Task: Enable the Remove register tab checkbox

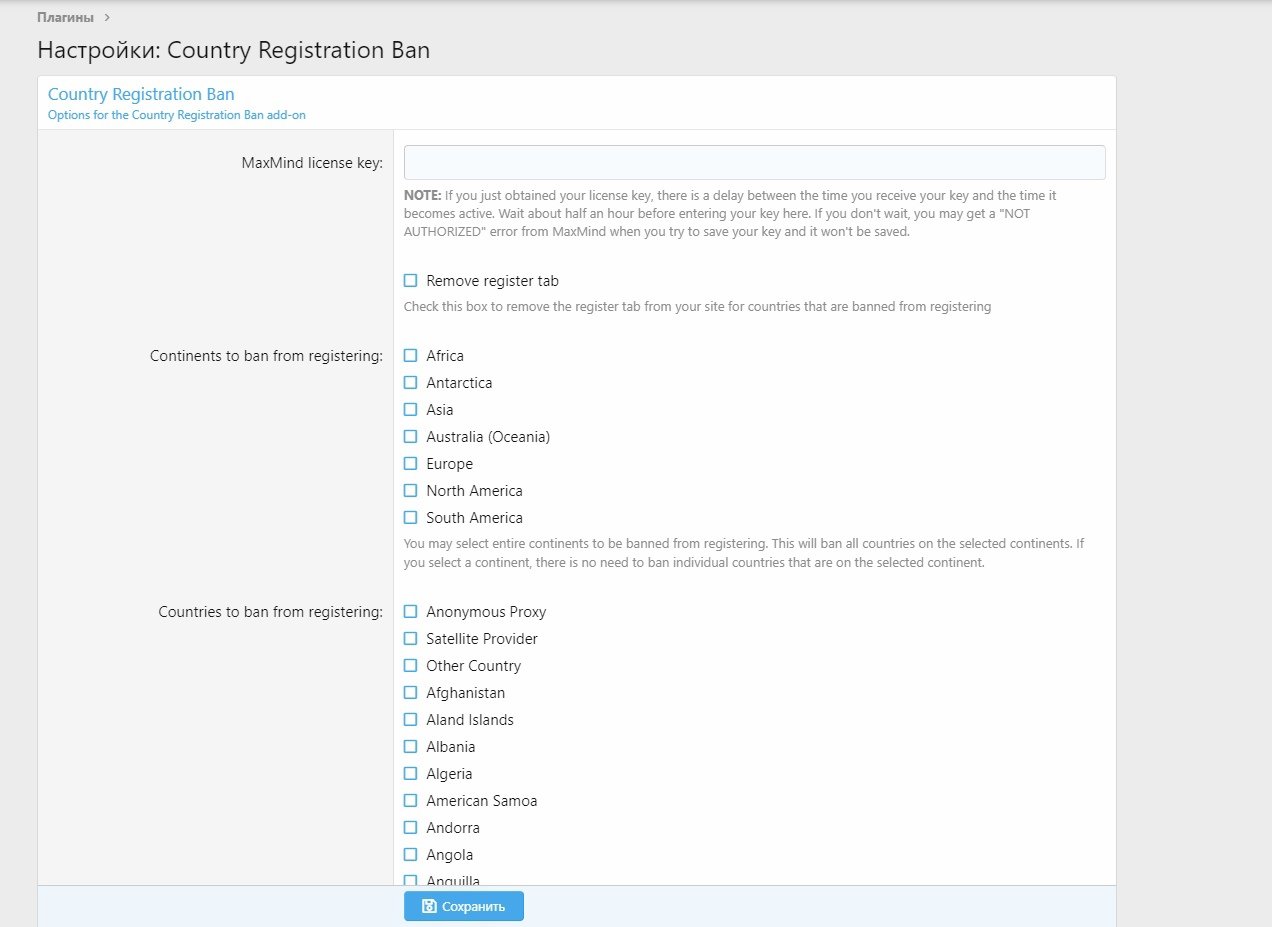Action: click(x=410, y=281)
